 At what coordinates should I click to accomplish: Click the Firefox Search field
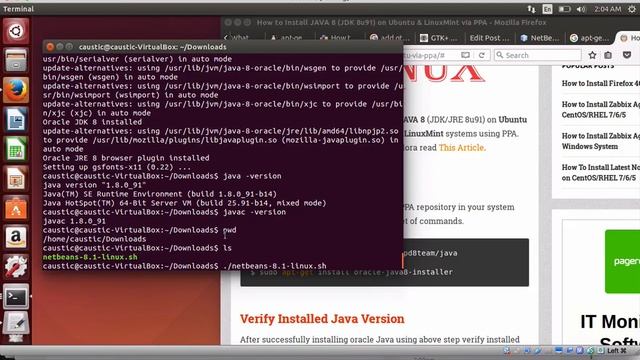(538, 55)
